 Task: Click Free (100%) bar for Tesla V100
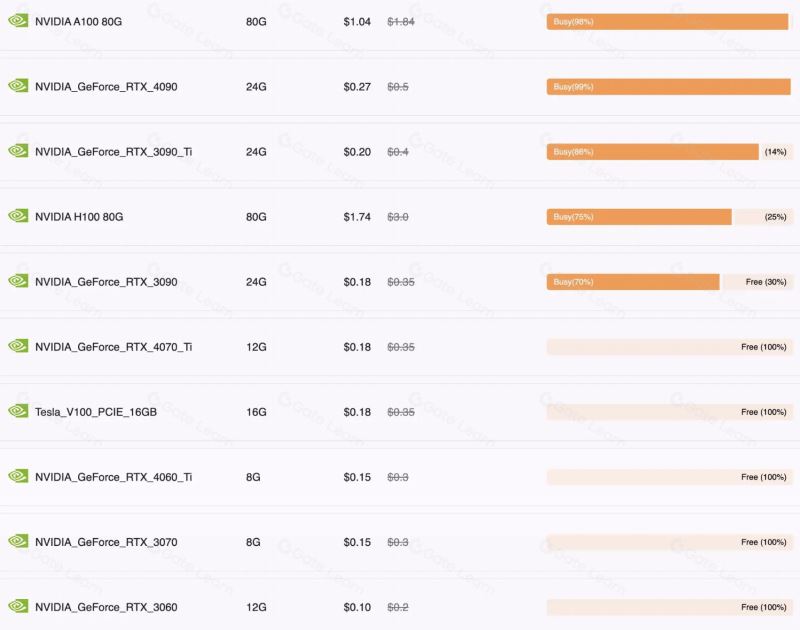click(x=670, y=412)
